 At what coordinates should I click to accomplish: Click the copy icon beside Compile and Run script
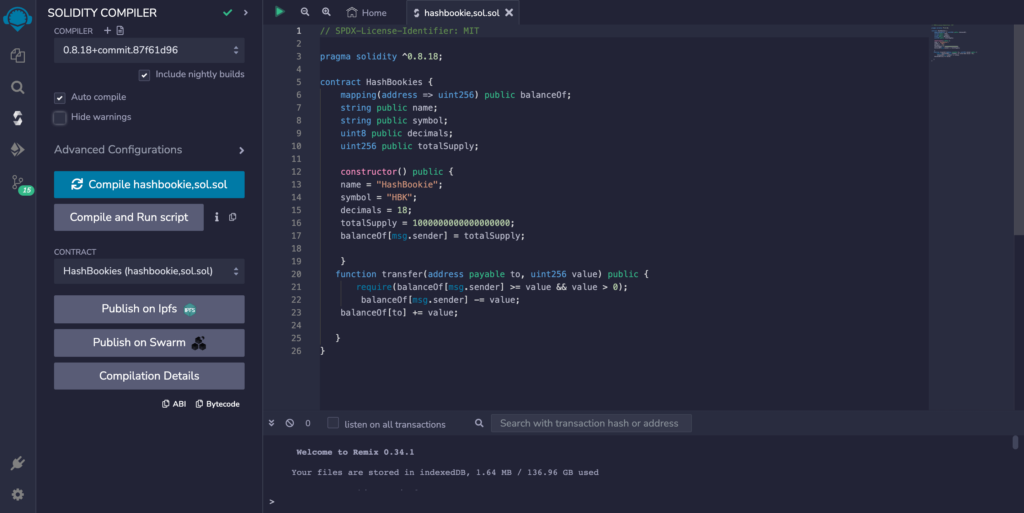pos(232,217)
